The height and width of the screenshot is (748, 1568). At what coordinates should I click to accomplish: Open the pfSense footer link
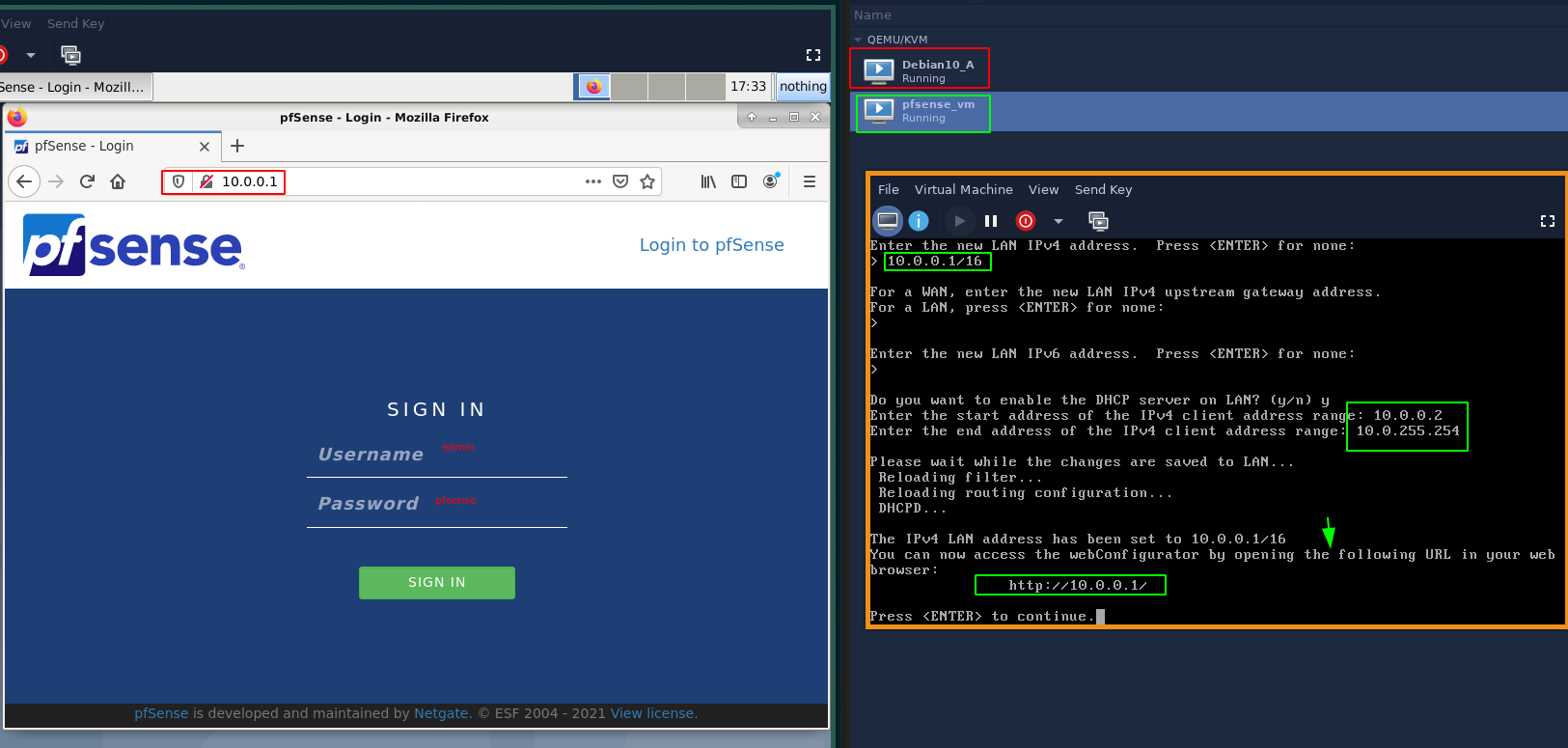[x=161, y=713]
